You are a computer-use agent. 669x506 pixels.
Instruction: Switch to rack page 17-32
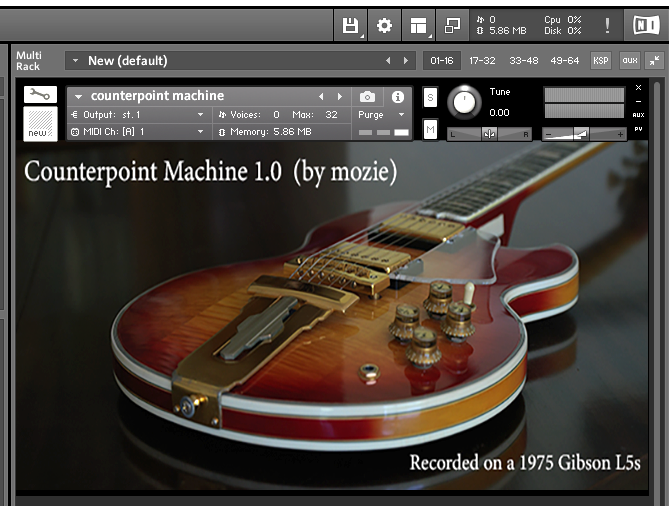point(482,61)
